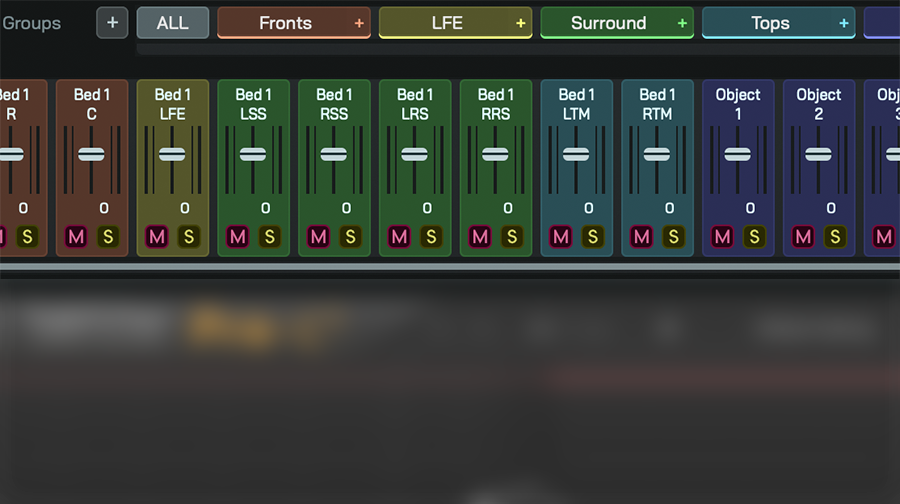Click the add new group plus button

coord(112,22)
